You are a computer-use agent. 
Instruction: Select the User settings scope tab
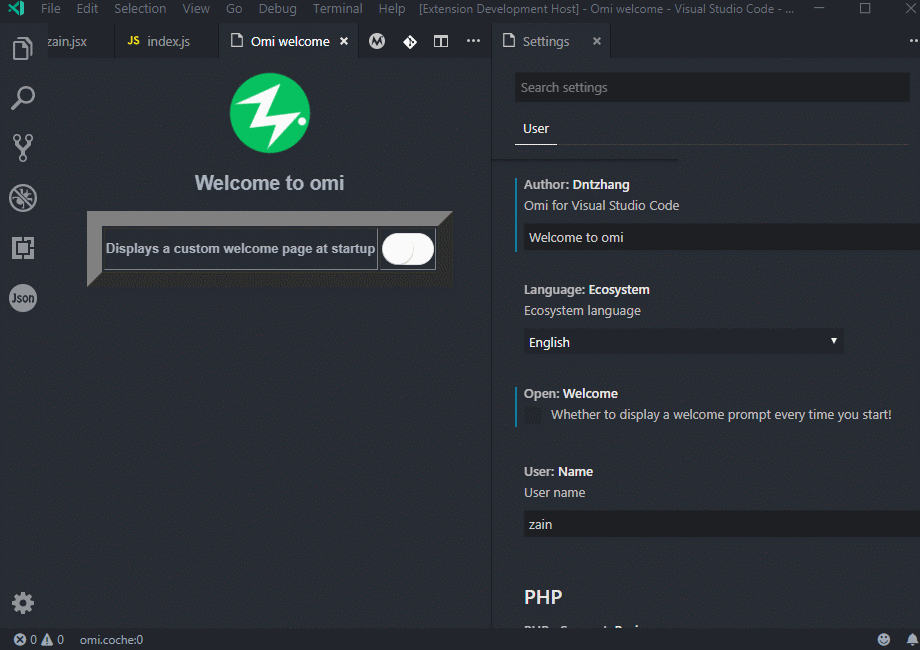click(x=536, y=128)
